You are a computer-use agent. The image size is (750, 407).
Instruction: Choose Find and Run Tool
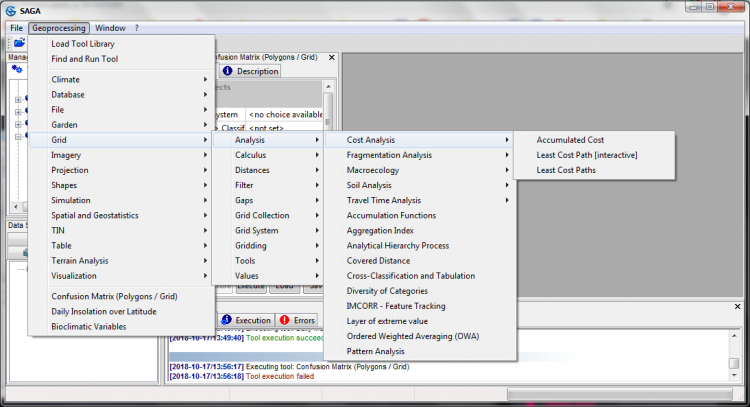tap(121, 59)
